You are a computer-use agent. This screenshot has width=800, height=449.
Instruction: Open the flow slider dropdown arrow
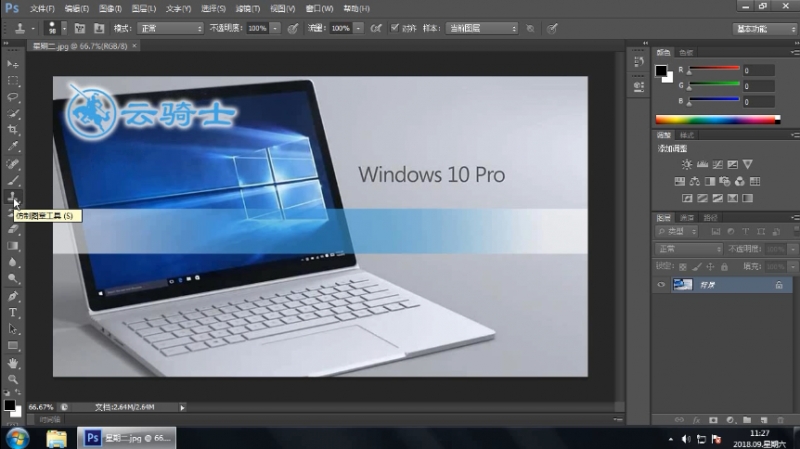tap(359, 29)
